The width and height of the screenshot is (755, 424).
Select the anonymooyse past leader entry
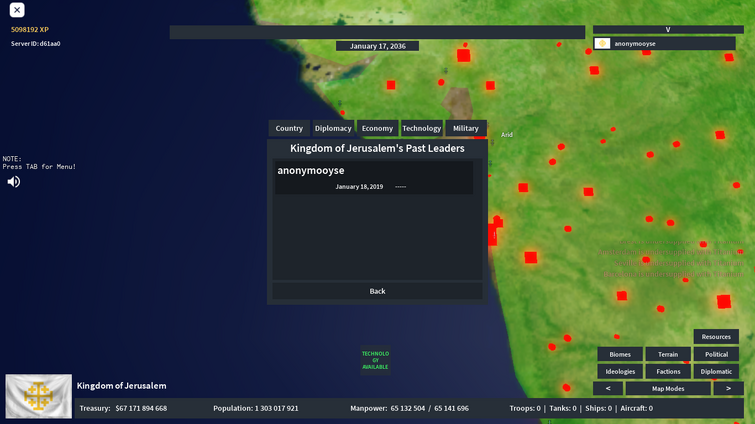pyautogui.click(x=374, y=178)
